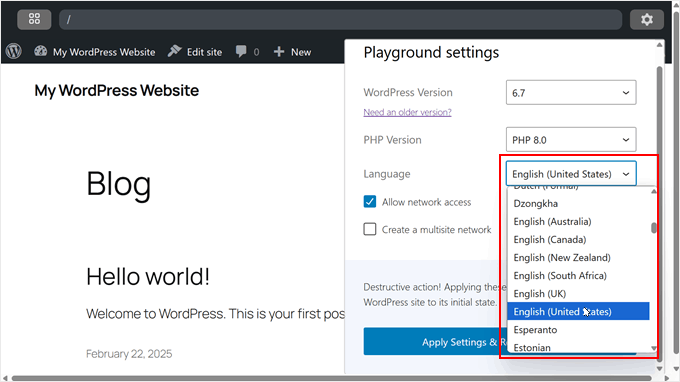Uncheck Allow network access
Viewport: 680px width, 382px height.
370,202
